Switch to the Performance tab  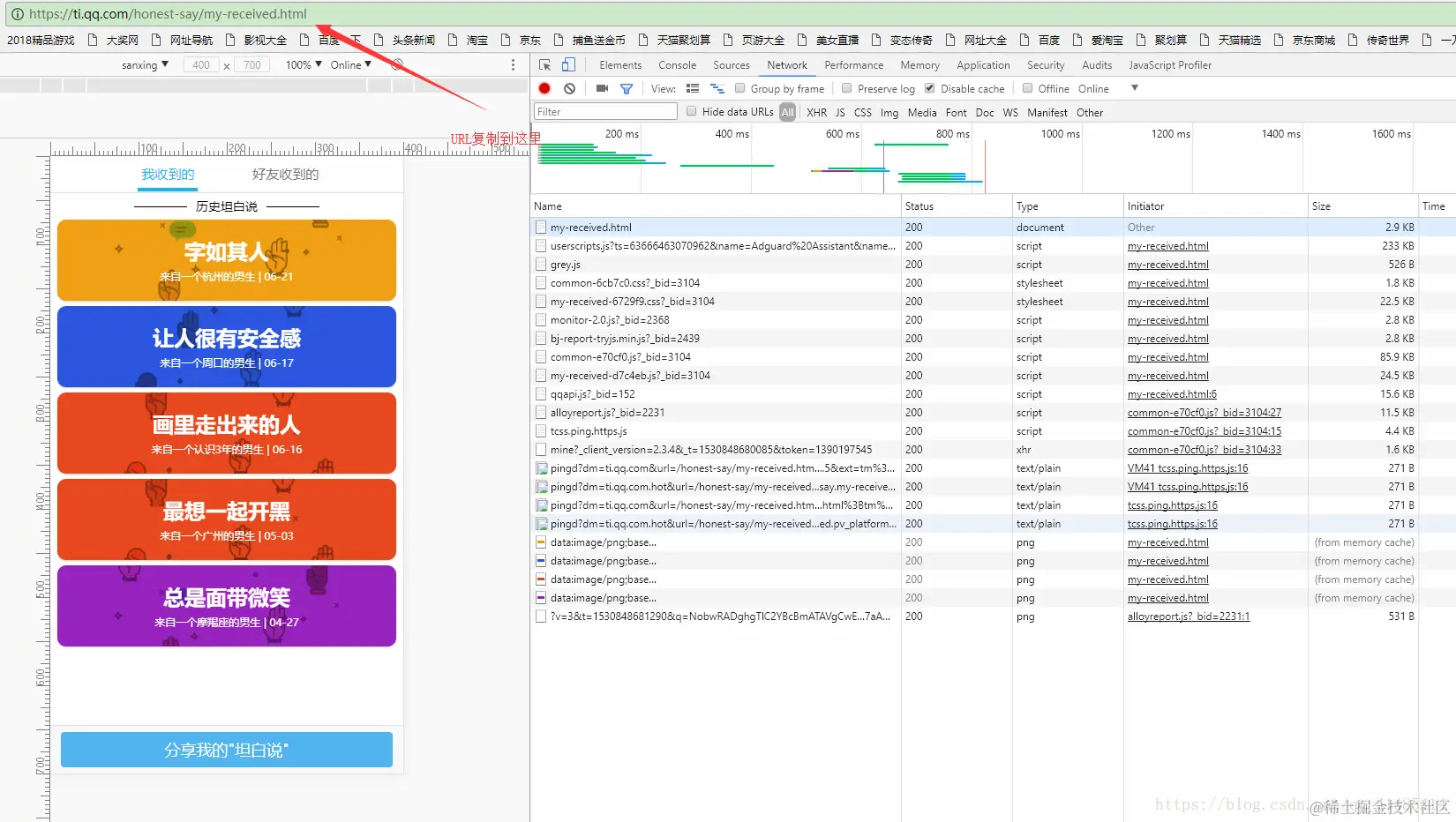click(854, 65)
